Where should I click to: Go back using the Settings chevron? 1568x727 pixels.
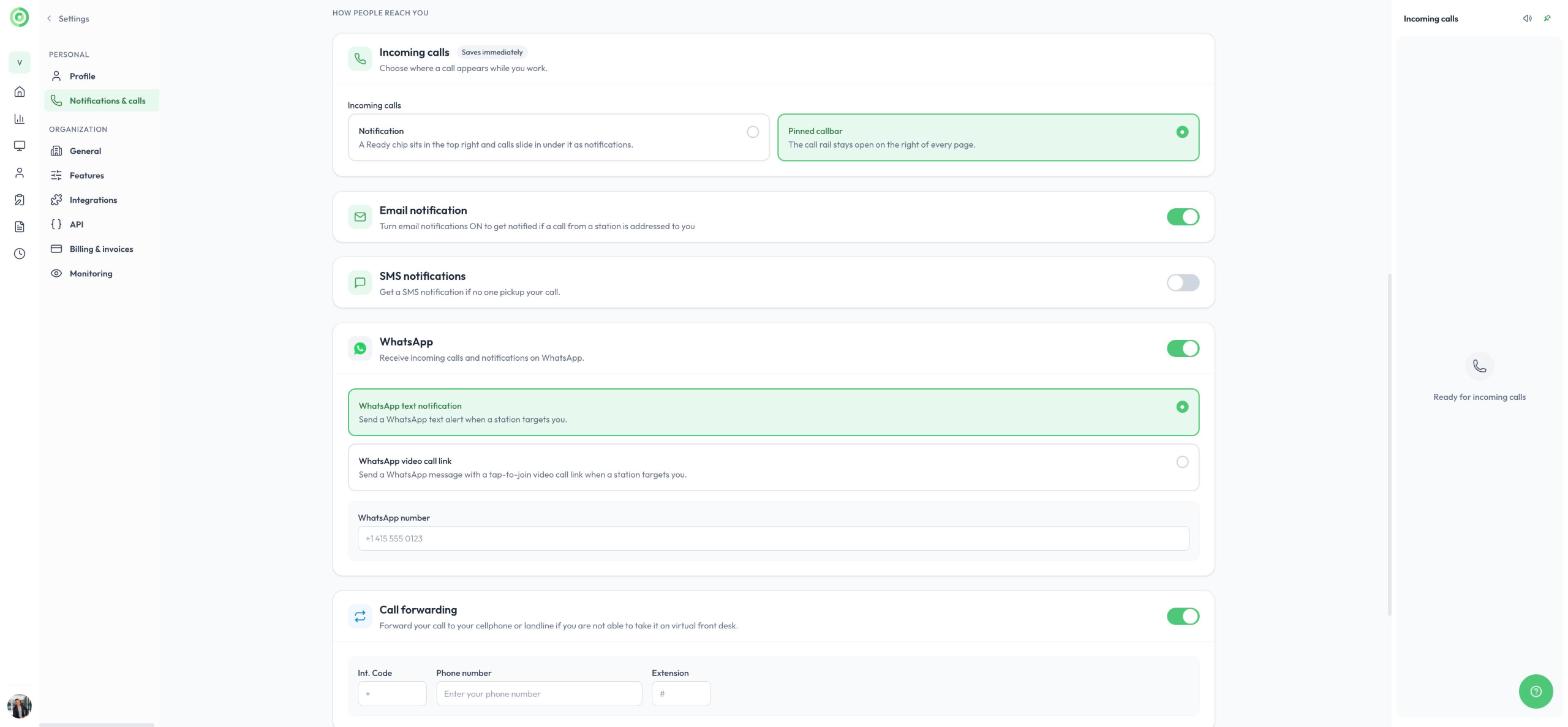pyautogui.click(x=49, y=19)
